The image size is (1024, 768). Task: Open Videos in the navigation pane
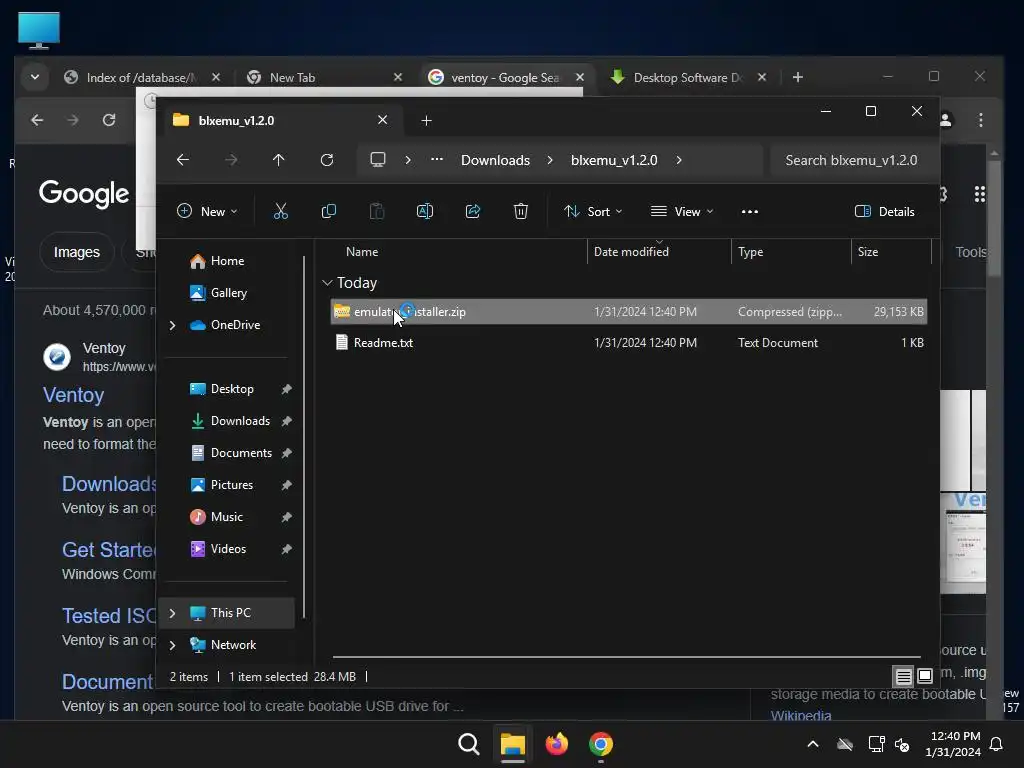(x=228, y=549)
